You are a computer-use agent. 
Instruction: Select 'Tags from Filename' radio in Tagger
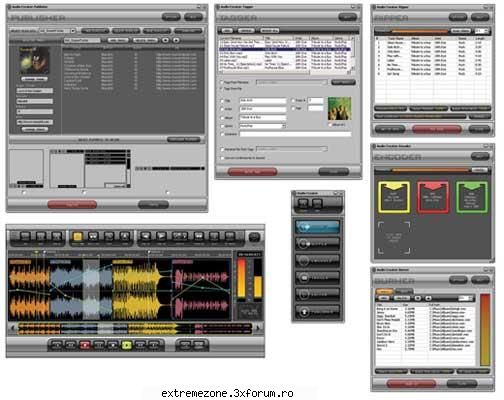pyautogui.click(x=221, y=82)
